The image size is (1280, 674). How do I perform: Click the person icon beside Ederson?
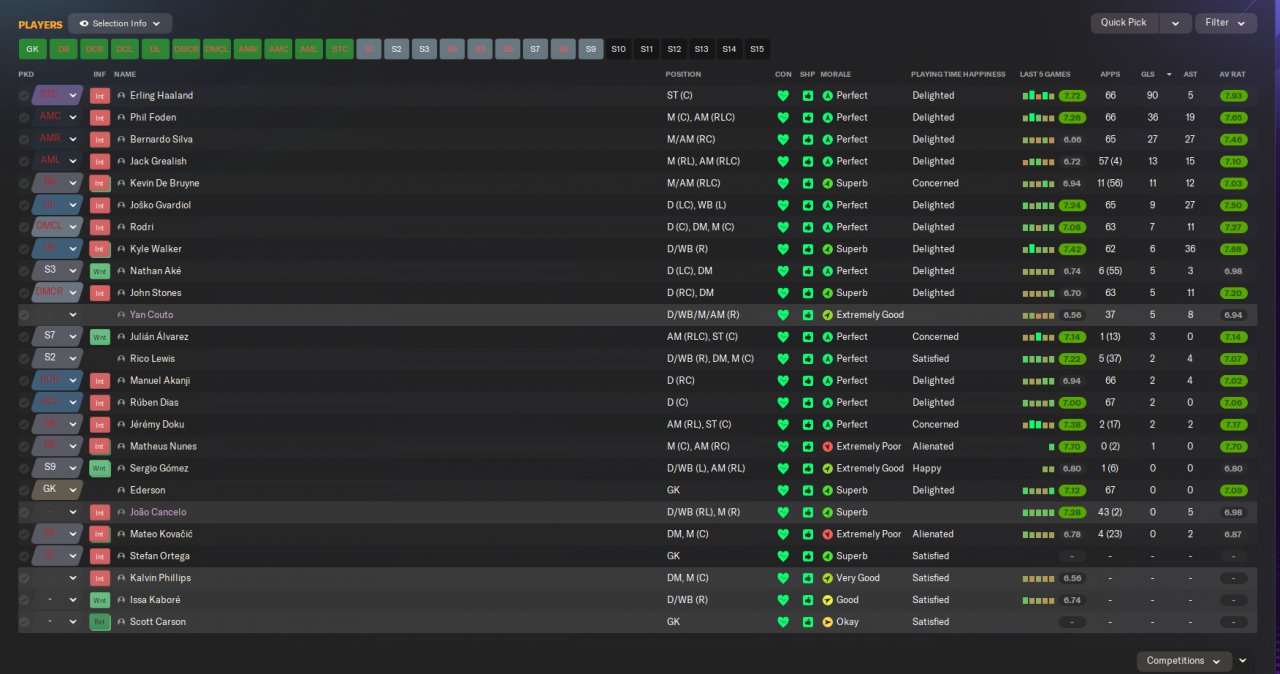(121, 490)
